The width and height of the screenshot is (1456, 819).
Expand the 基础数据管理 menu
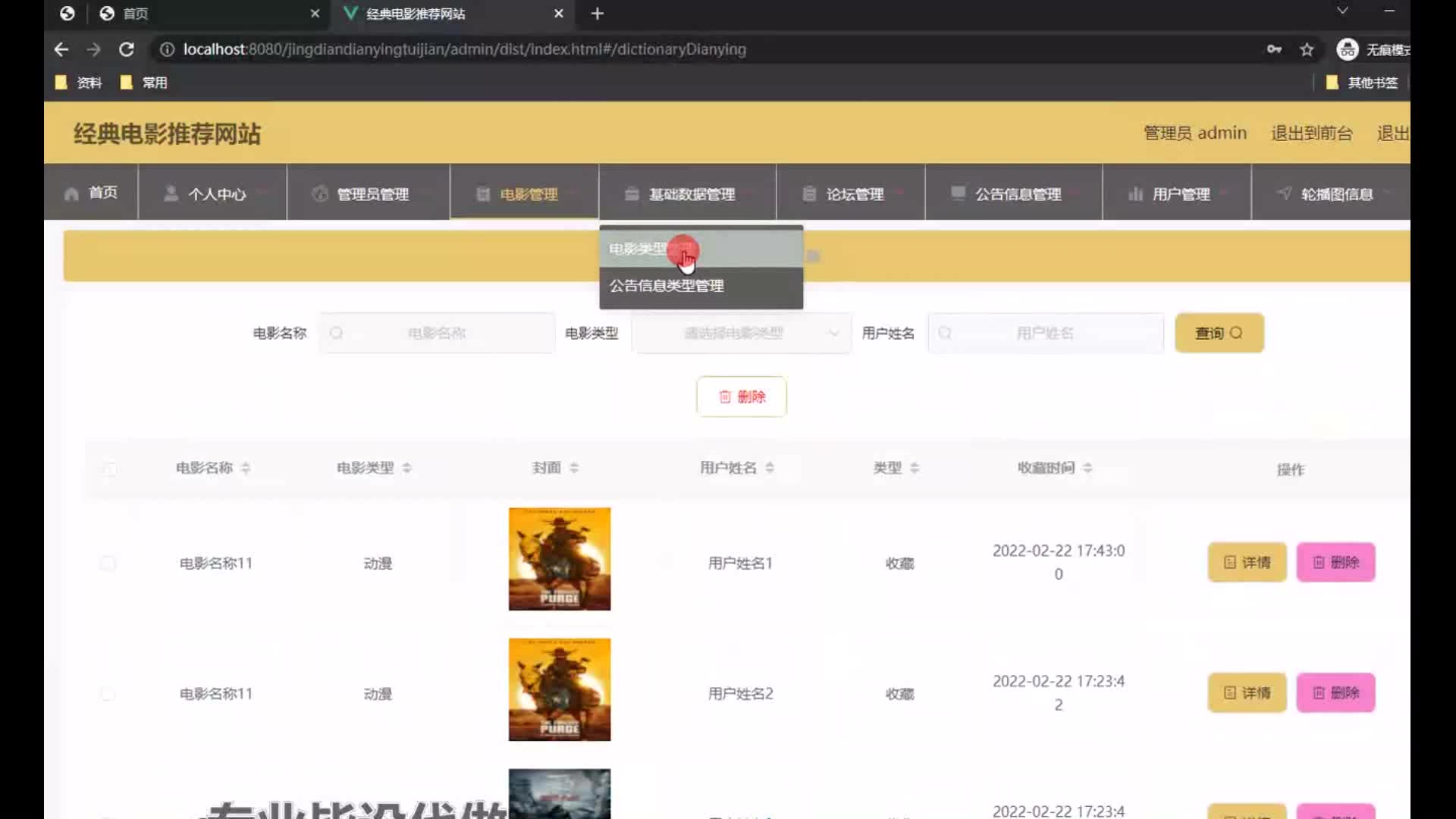coord(687,194)
